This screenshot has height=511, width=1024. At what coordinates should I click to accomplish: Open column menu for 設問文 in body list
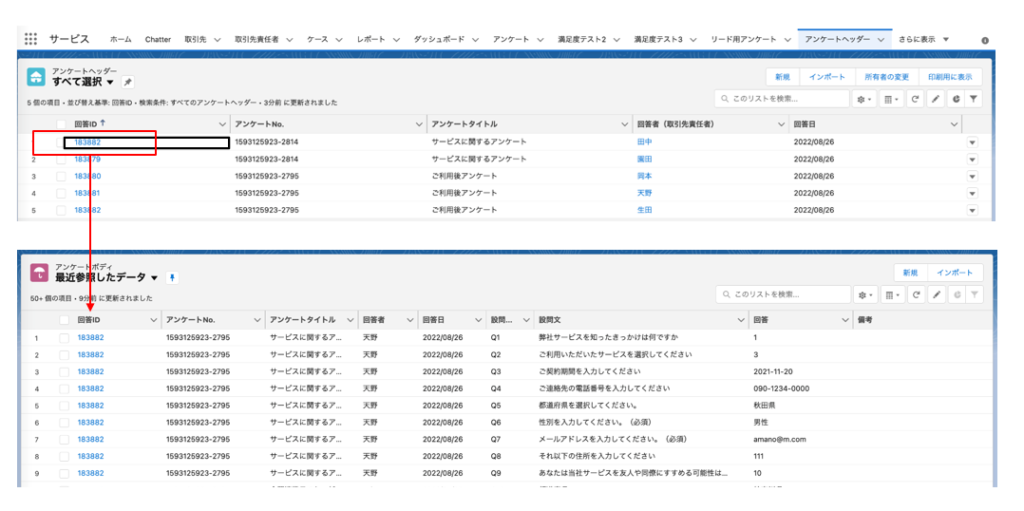[x=741, y=320]
